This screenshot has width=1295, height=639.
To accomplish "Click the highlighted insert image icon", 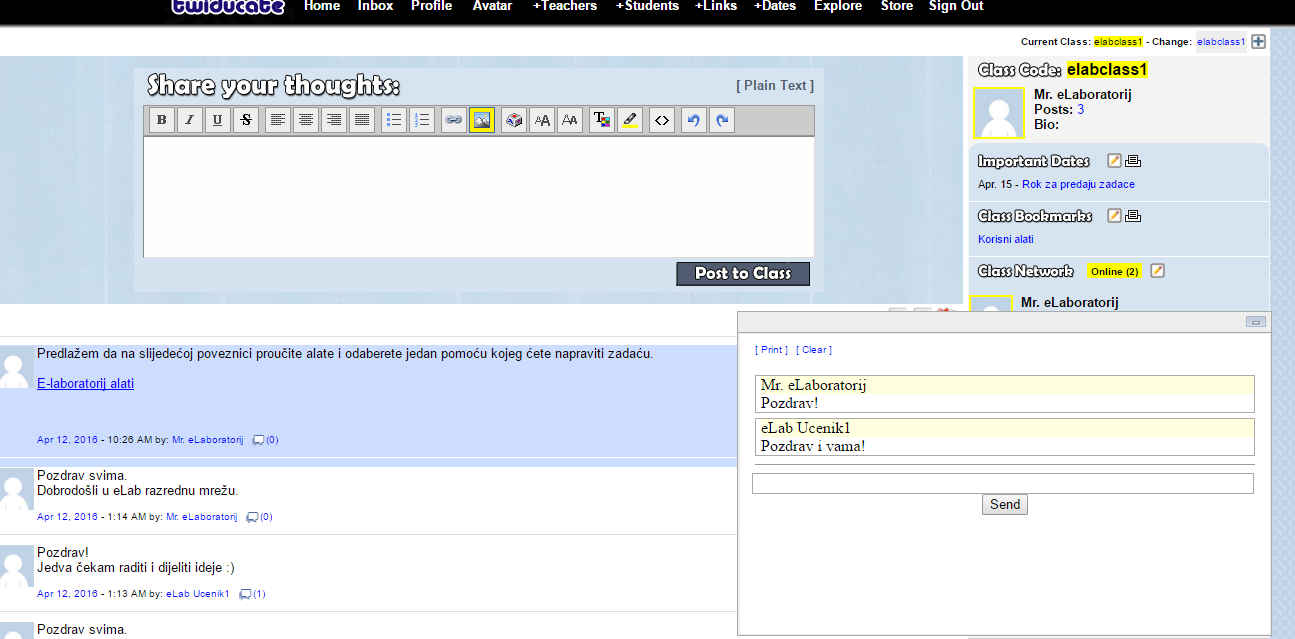I will point(481,121).
